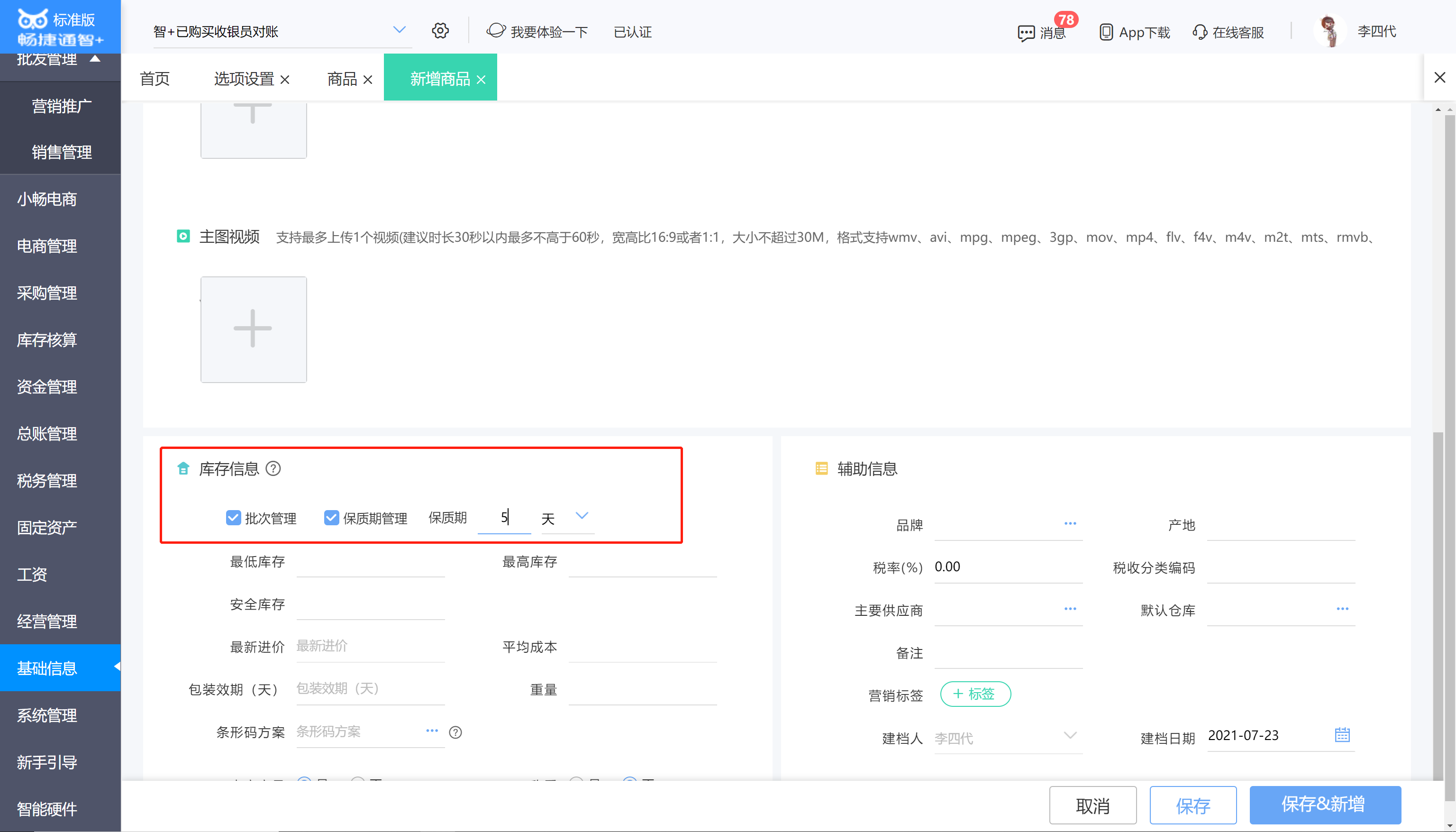1456x832 pixels.
Task: Open the 建档人 dropdown
Action: pos(1070,735)
